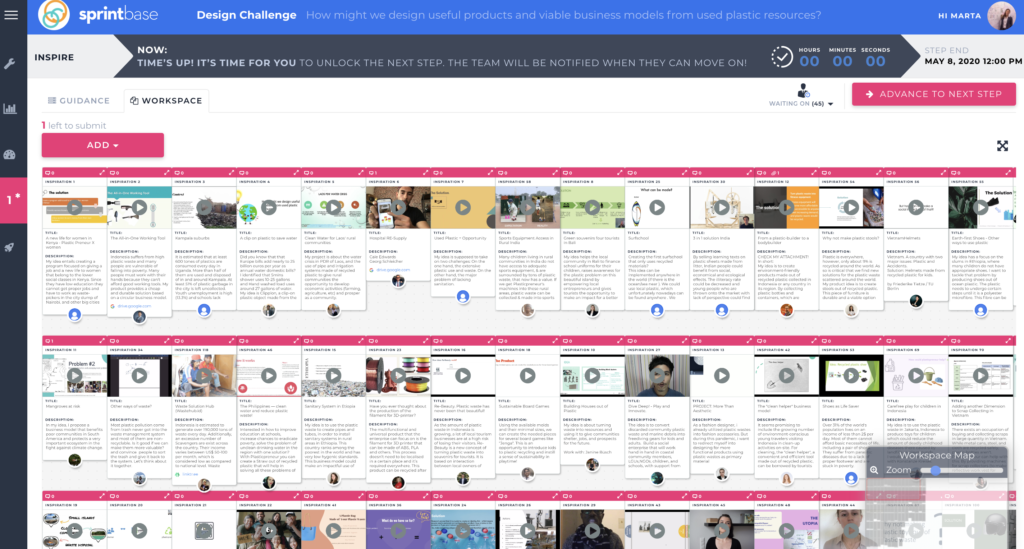Viewport: 1024px width, 549px height.
Task: Select the step 1 sidebar item
Action: [x=13, y=200]
